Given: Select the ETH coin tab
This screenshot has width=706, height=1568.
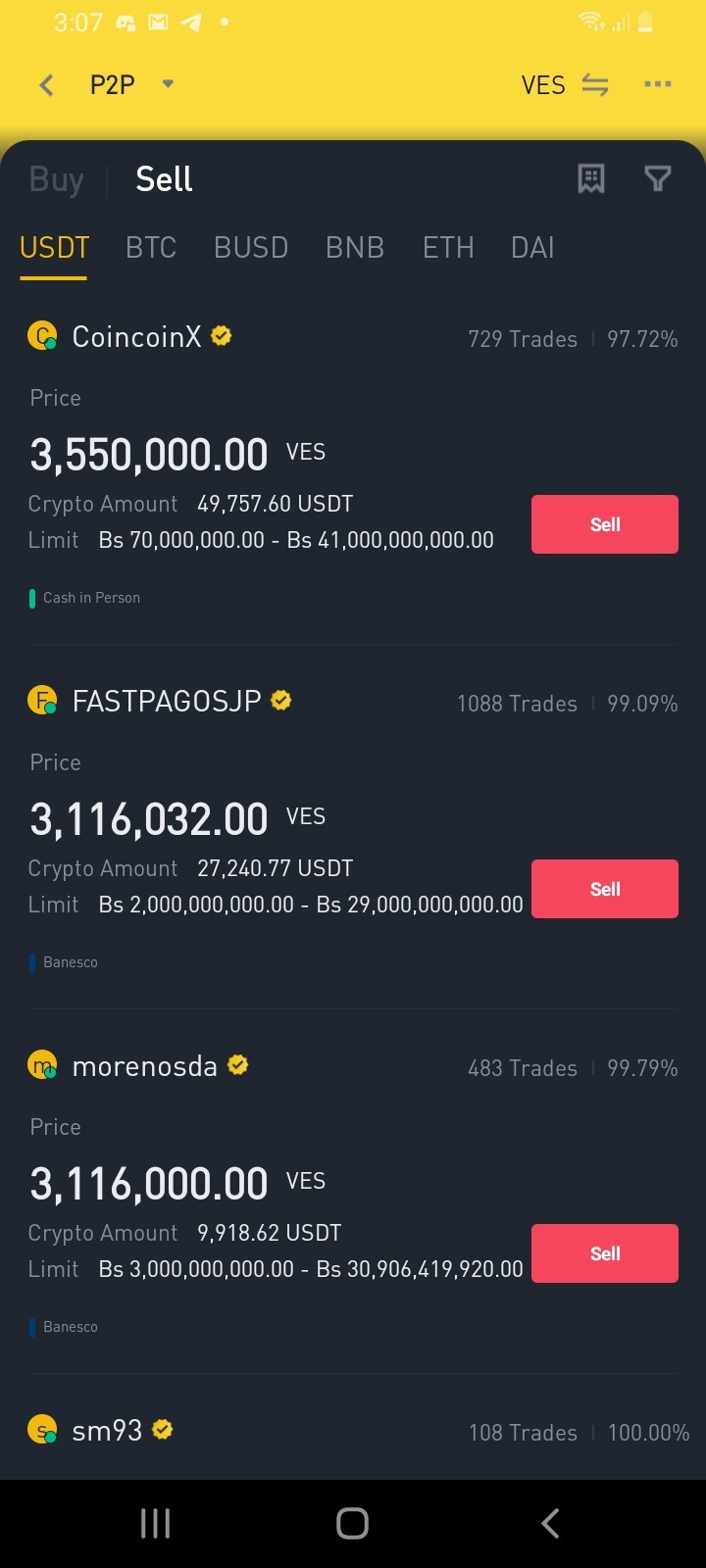Looking at the screenshot, I should (x=448, y=247).
